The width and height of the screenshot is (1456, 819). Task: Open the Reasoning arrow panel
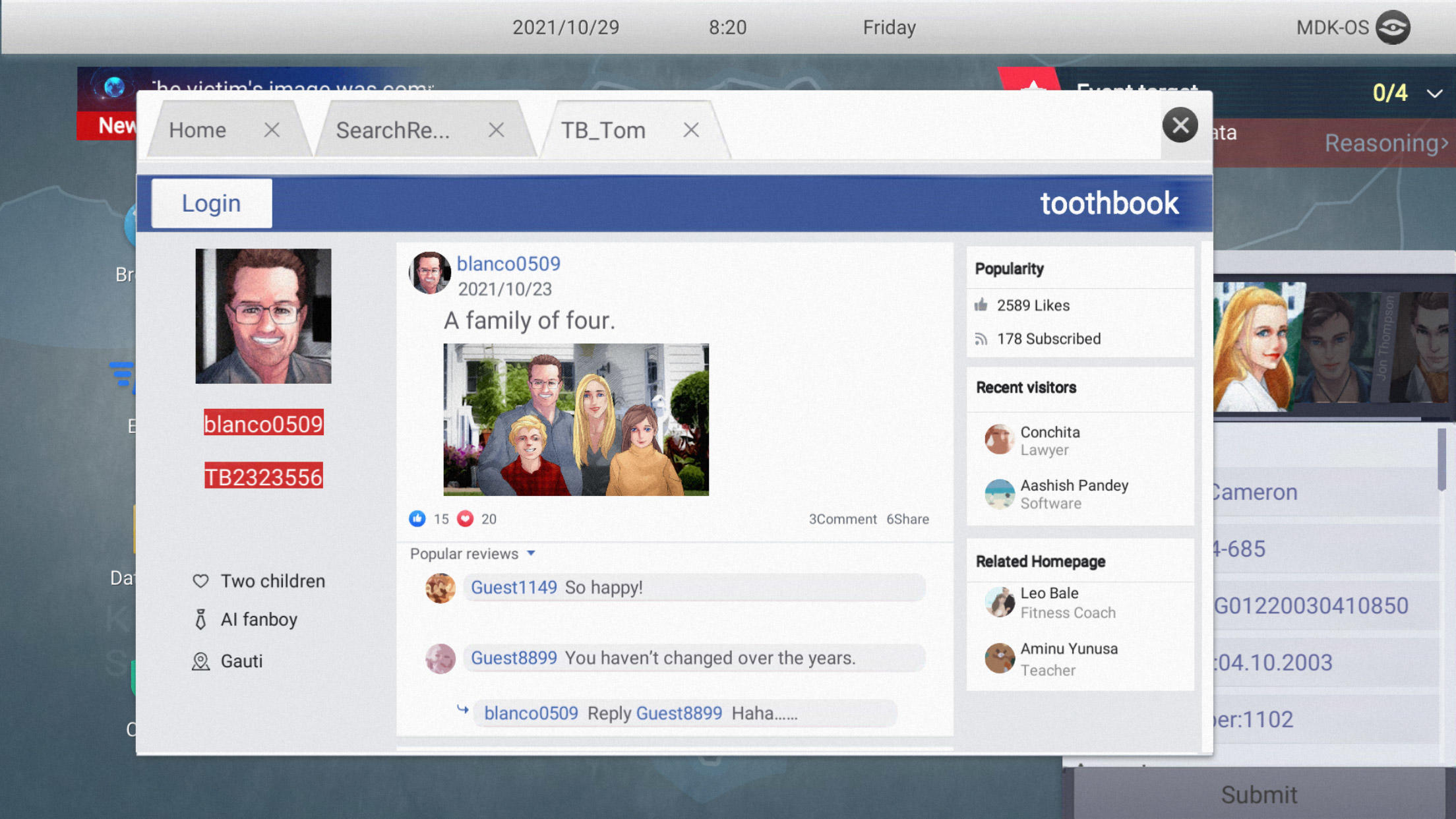coord(1386,142)
